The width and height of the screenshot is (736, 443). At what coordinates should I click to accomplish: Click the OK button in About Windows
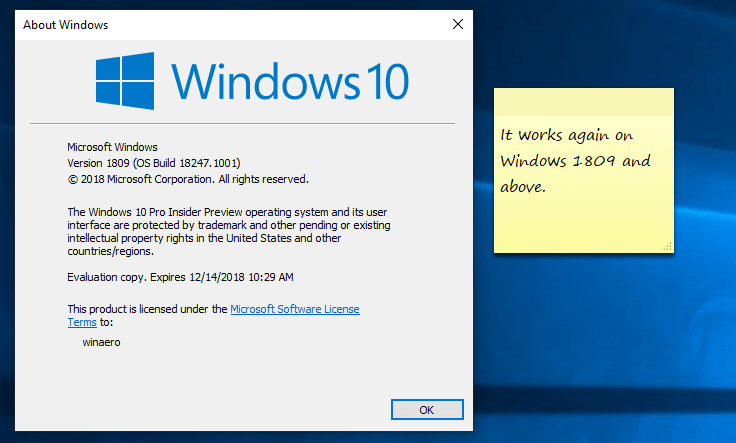pyautogui.click(x=427, y=410)
